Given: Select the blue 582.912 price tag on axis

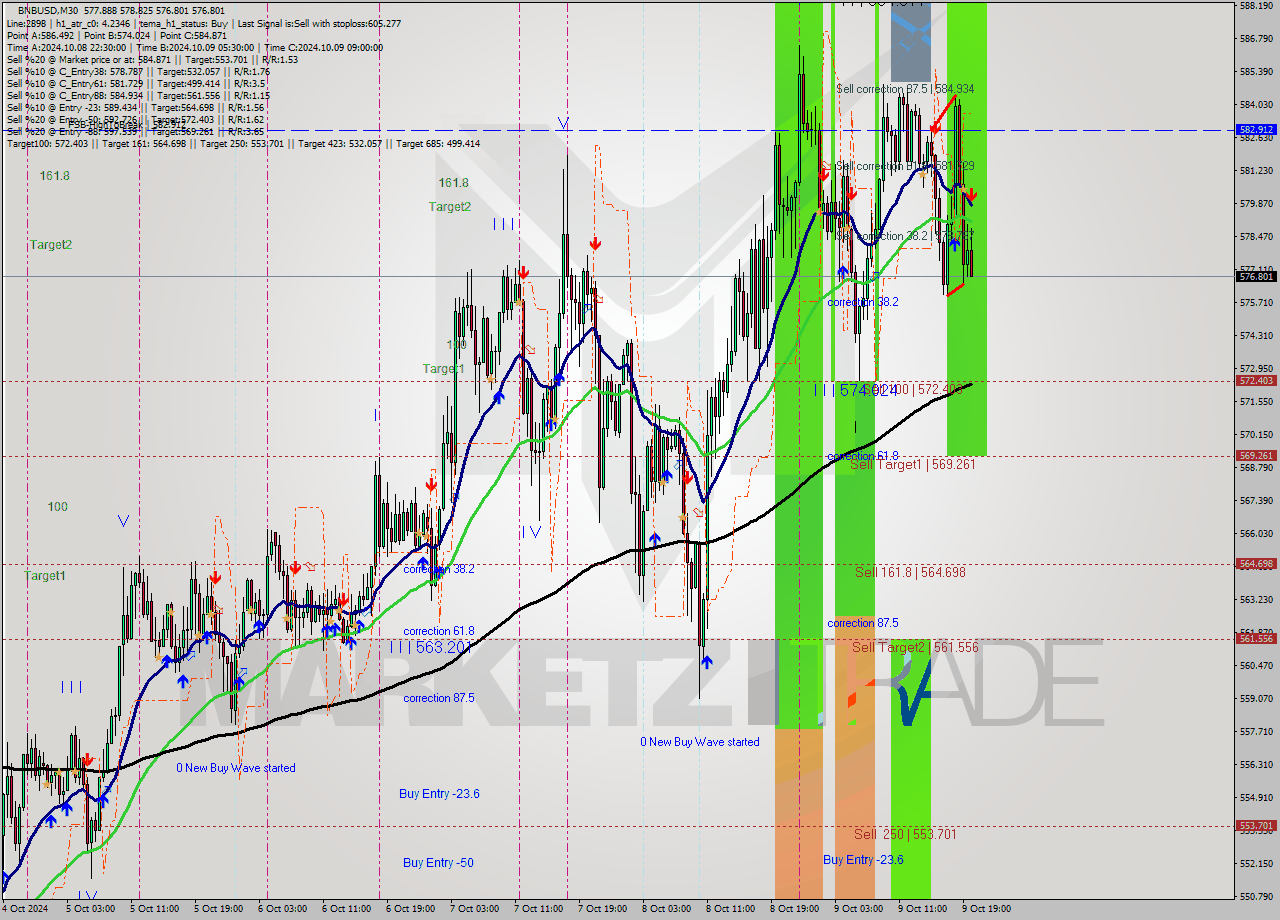Looking at the screenshot, I should [x=1256, y=130].
